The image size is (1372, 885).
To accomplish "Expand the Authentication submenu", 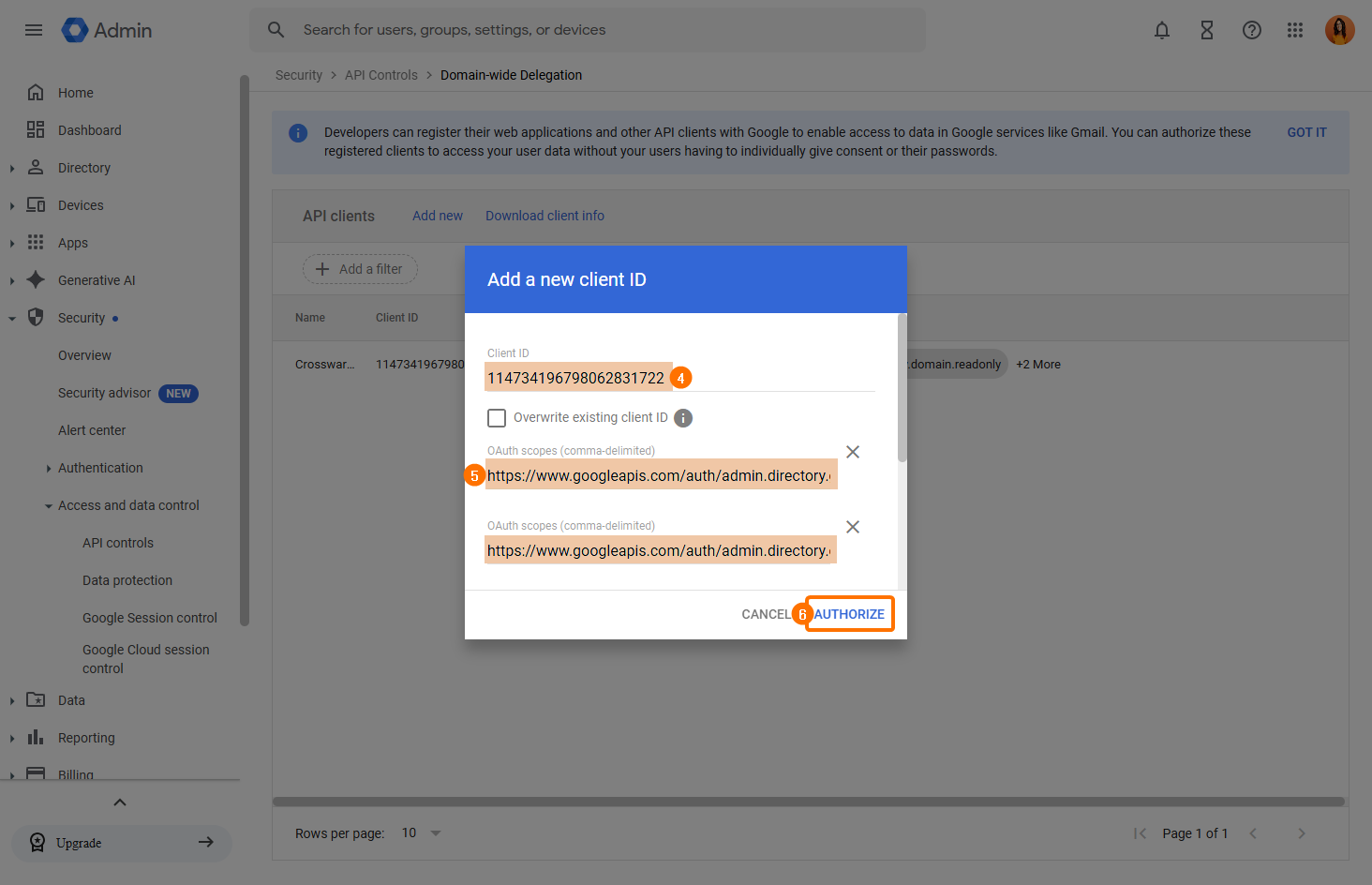I will pos(49,469).
